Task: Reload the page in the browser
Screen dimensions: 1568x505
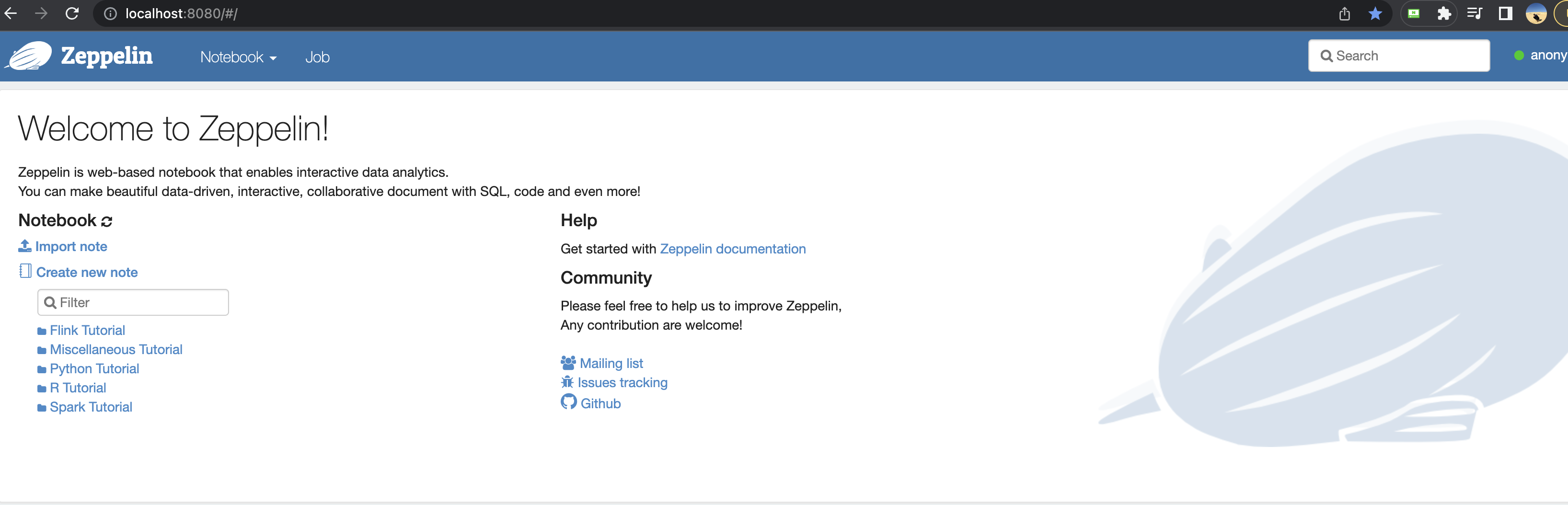Action: point(72,13)
